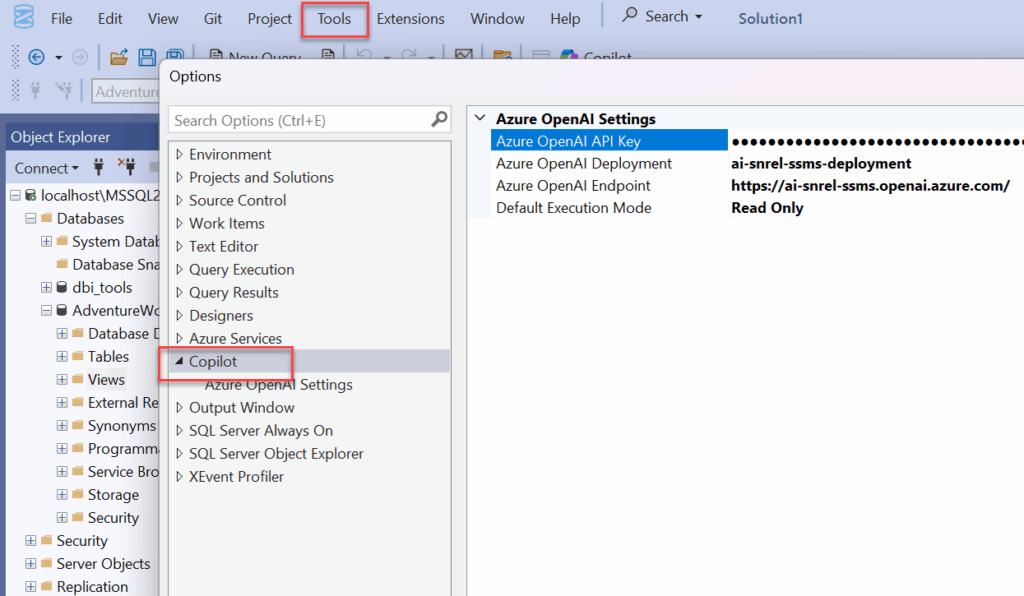Click the Read Only execution mode value
1024x596 pixels.
pos(767,208)
